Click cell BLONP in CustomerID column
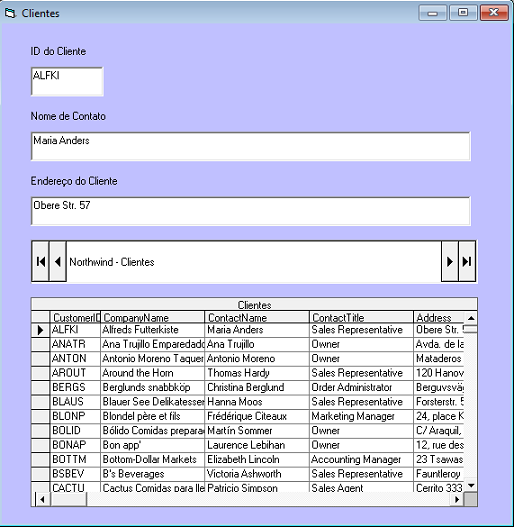Viewport: 514px width, 527px height. (x=75, y=416)
